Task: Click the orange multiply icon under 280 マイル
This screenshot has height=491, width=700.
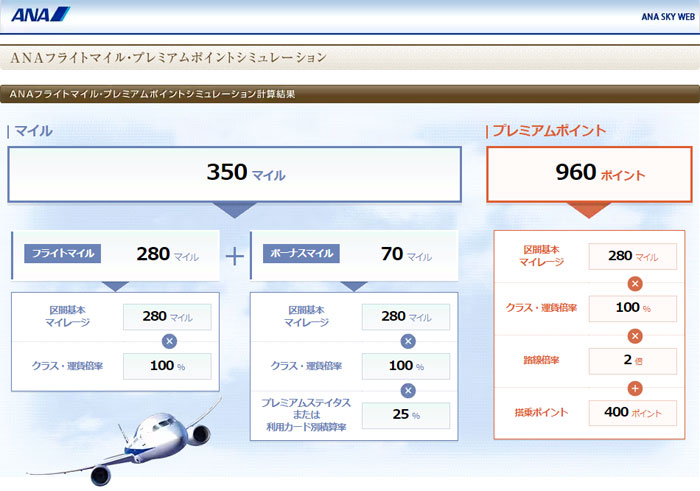Action: coord(635,284)
